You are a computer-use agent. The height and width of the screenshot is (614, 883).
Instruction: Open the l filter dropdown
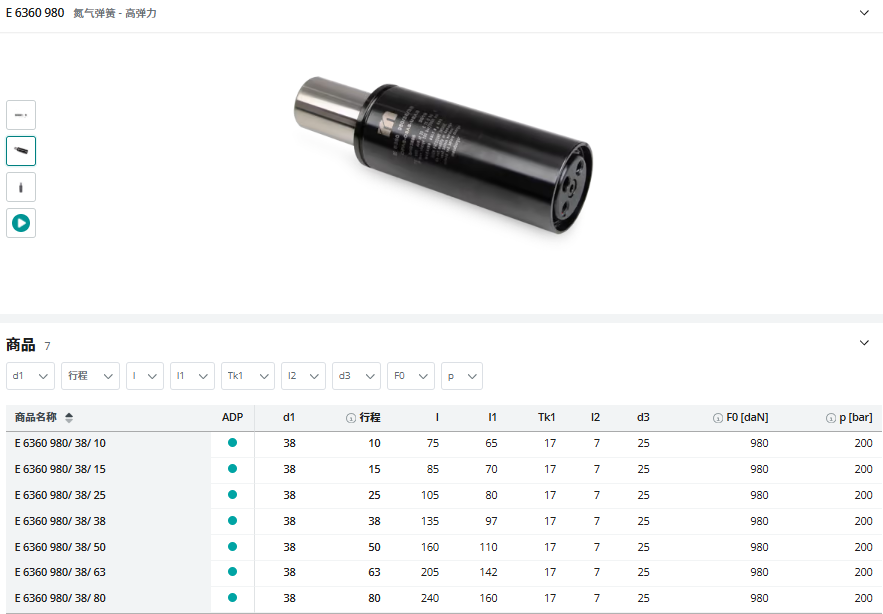coord(145,376)
